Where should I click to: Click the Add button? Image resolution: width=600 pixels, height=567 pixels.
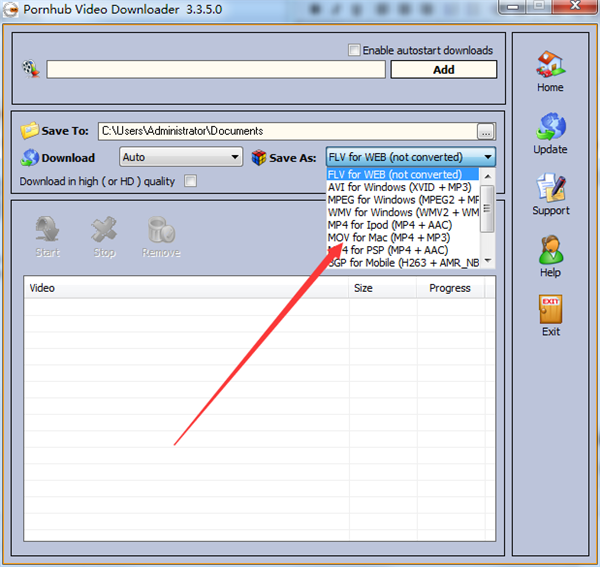coord(443,70)
